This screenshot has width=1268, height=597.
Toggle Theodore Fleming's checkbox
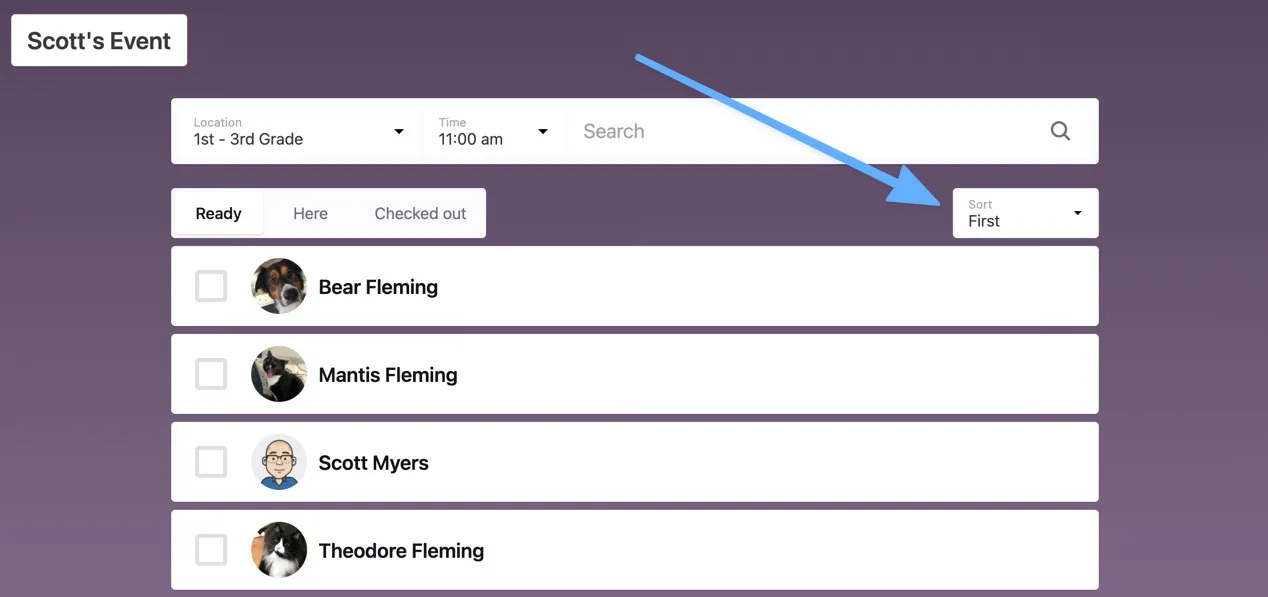(211, 550)
